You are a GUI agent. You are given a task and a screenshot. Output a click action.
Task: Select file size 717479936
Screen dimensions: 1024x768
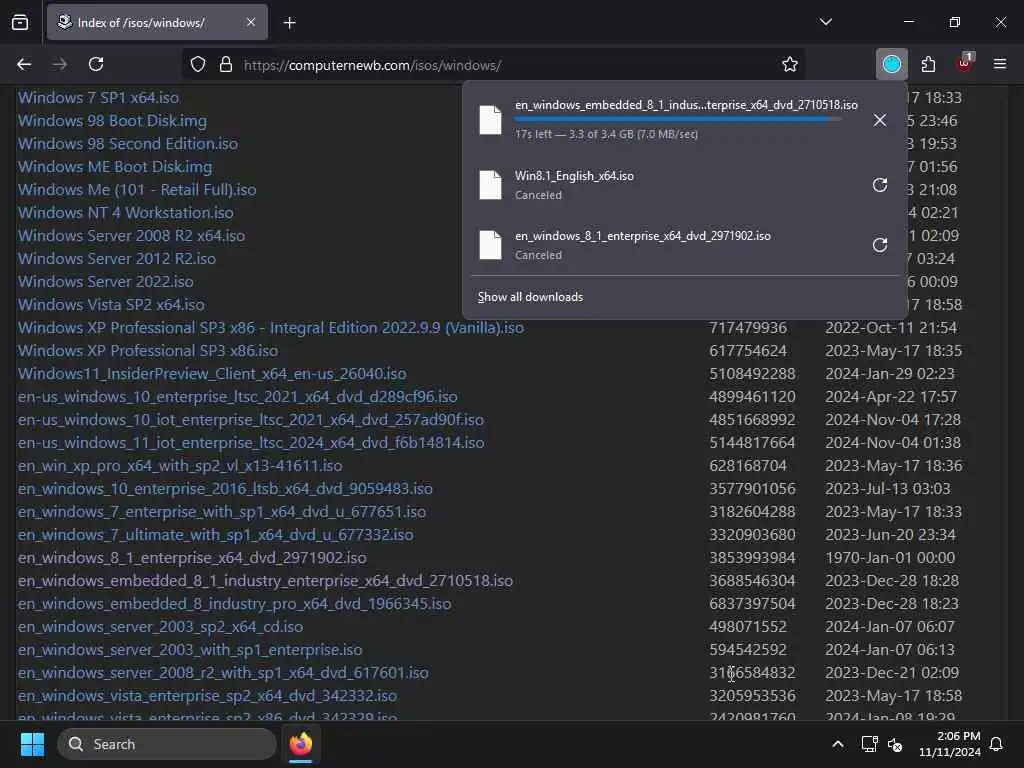tap(748, 328)
